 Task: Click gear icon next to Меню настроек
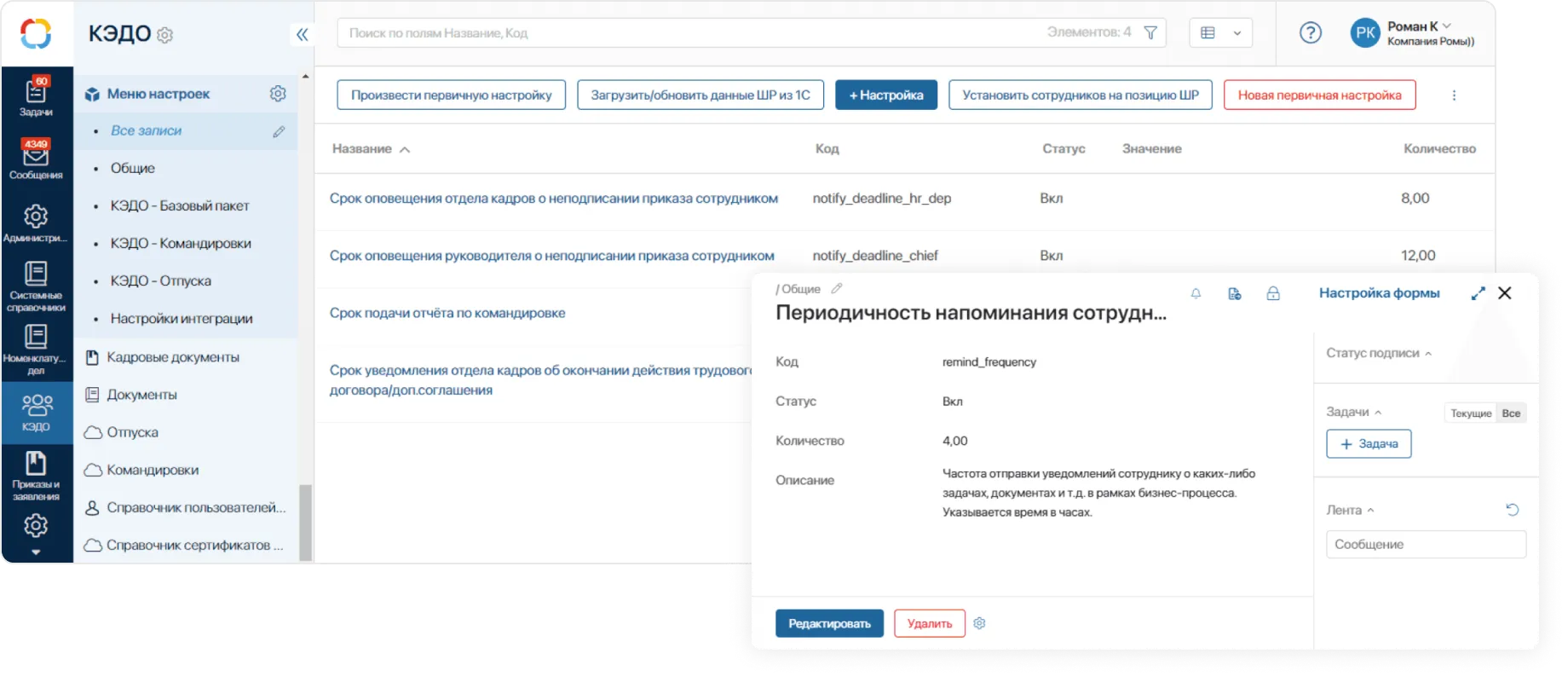pyautogui.click(x=278, y=94)
